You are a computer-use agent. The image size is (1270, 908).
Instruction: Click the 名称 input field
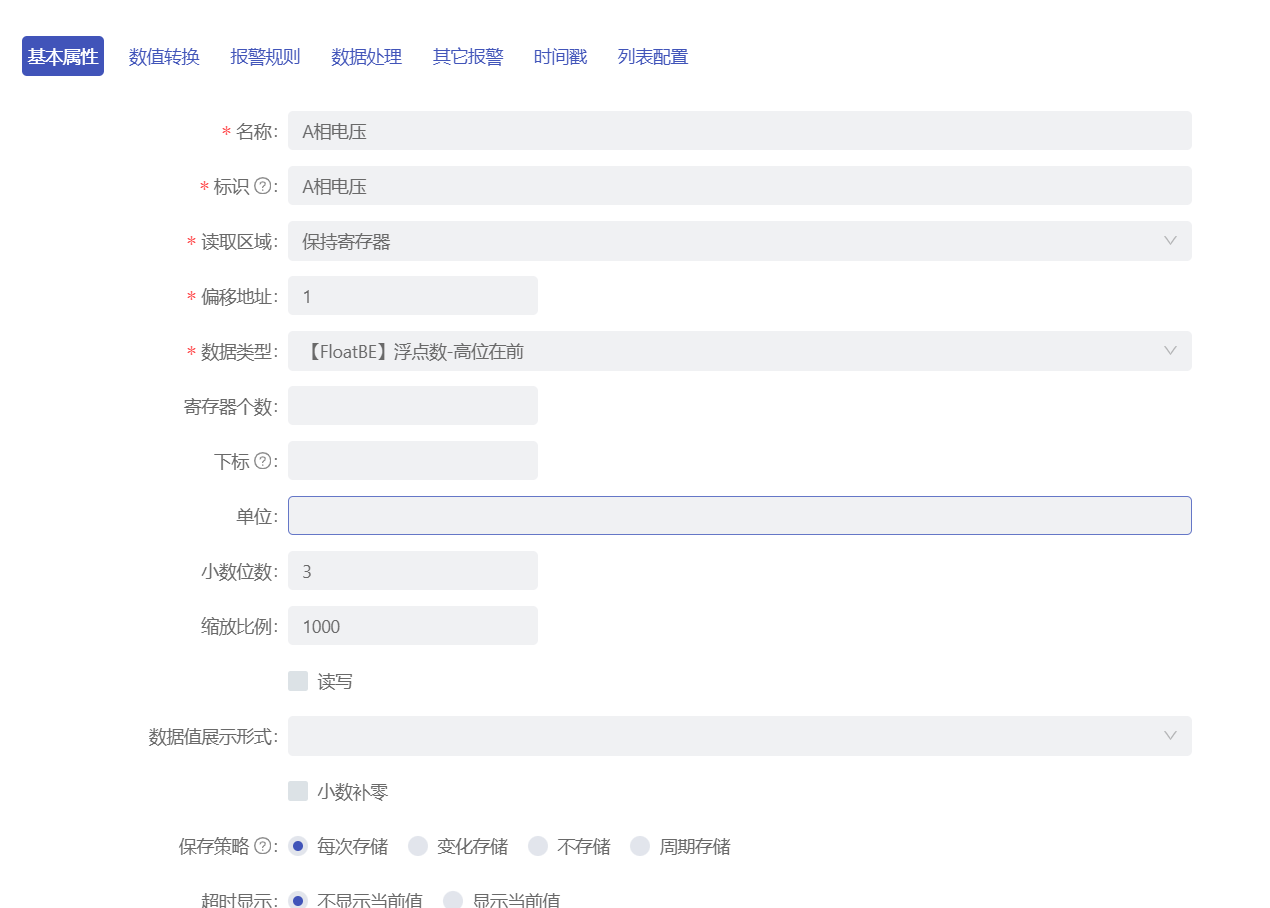(739, 131)
